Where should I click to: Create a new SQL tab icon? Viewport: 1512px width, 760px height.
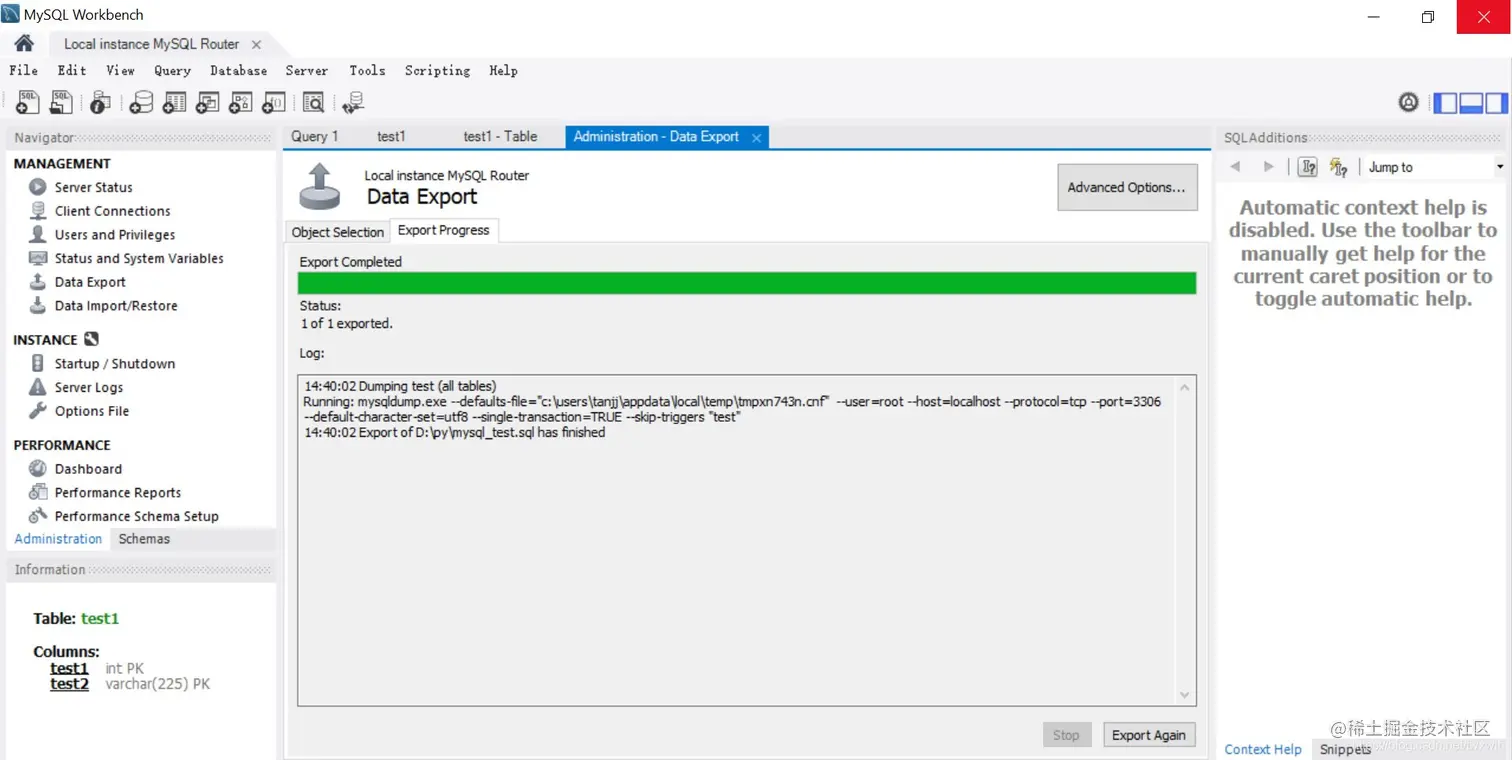[28, 101]
